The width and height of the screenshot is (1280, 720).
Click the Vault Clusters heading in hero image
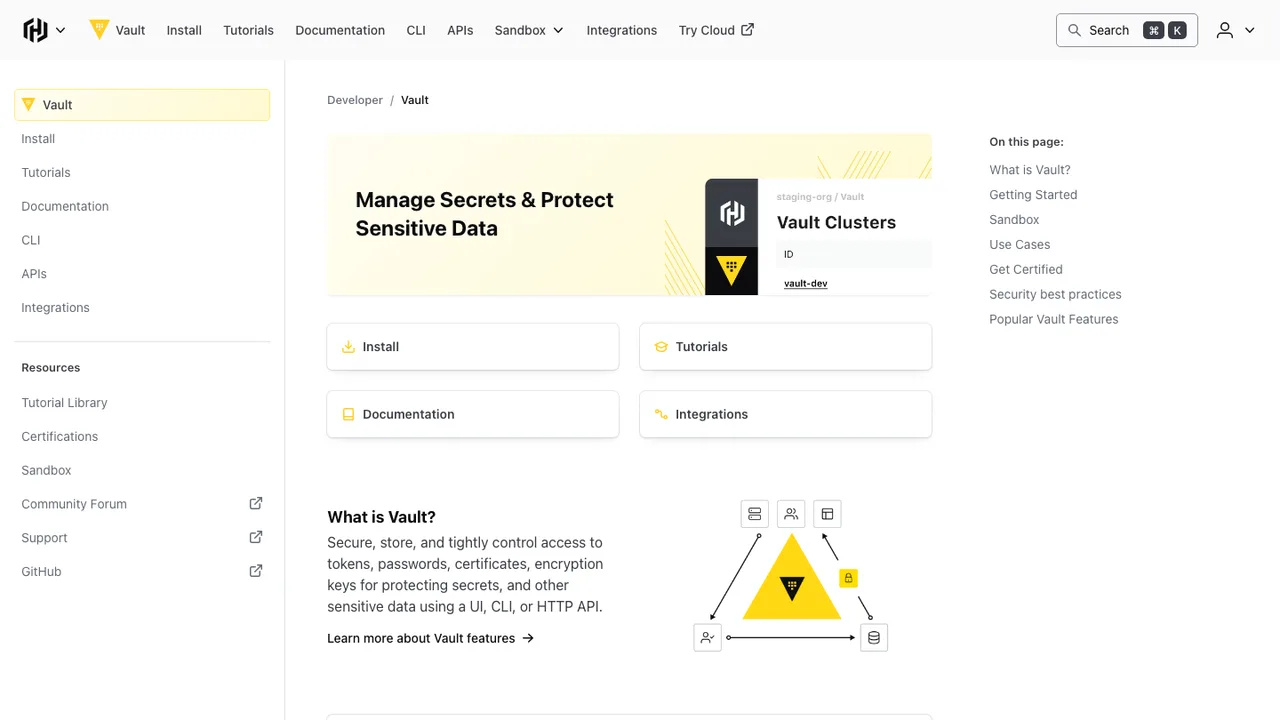pyautogui.click(x=836, y=223)
